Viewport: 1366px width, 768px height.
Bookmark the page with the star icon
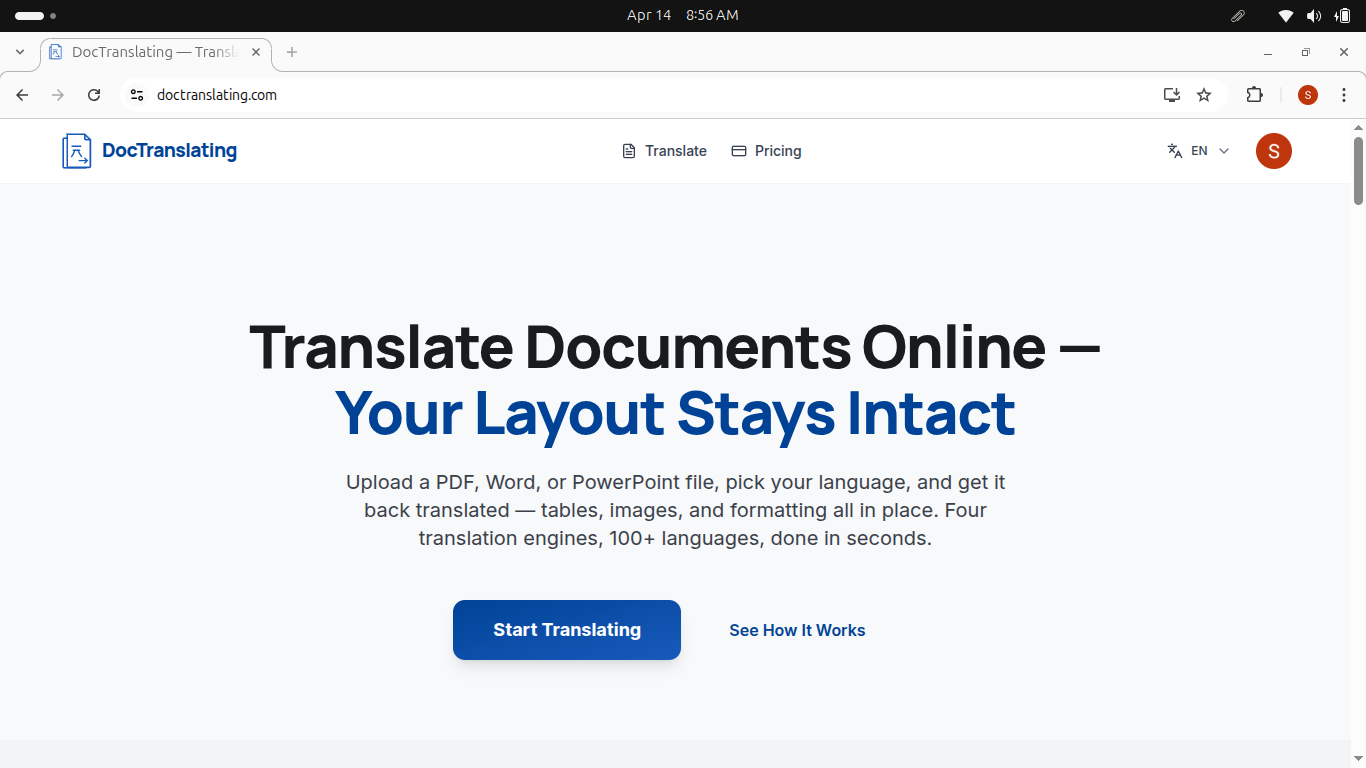pyautogui.click(x=1204, y=95)
